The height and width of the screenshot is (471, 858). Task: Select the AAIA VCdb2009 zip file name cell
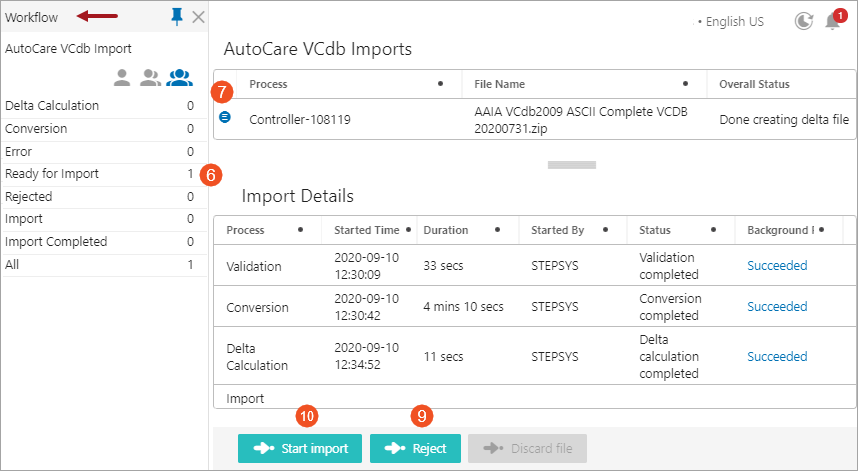581,120
